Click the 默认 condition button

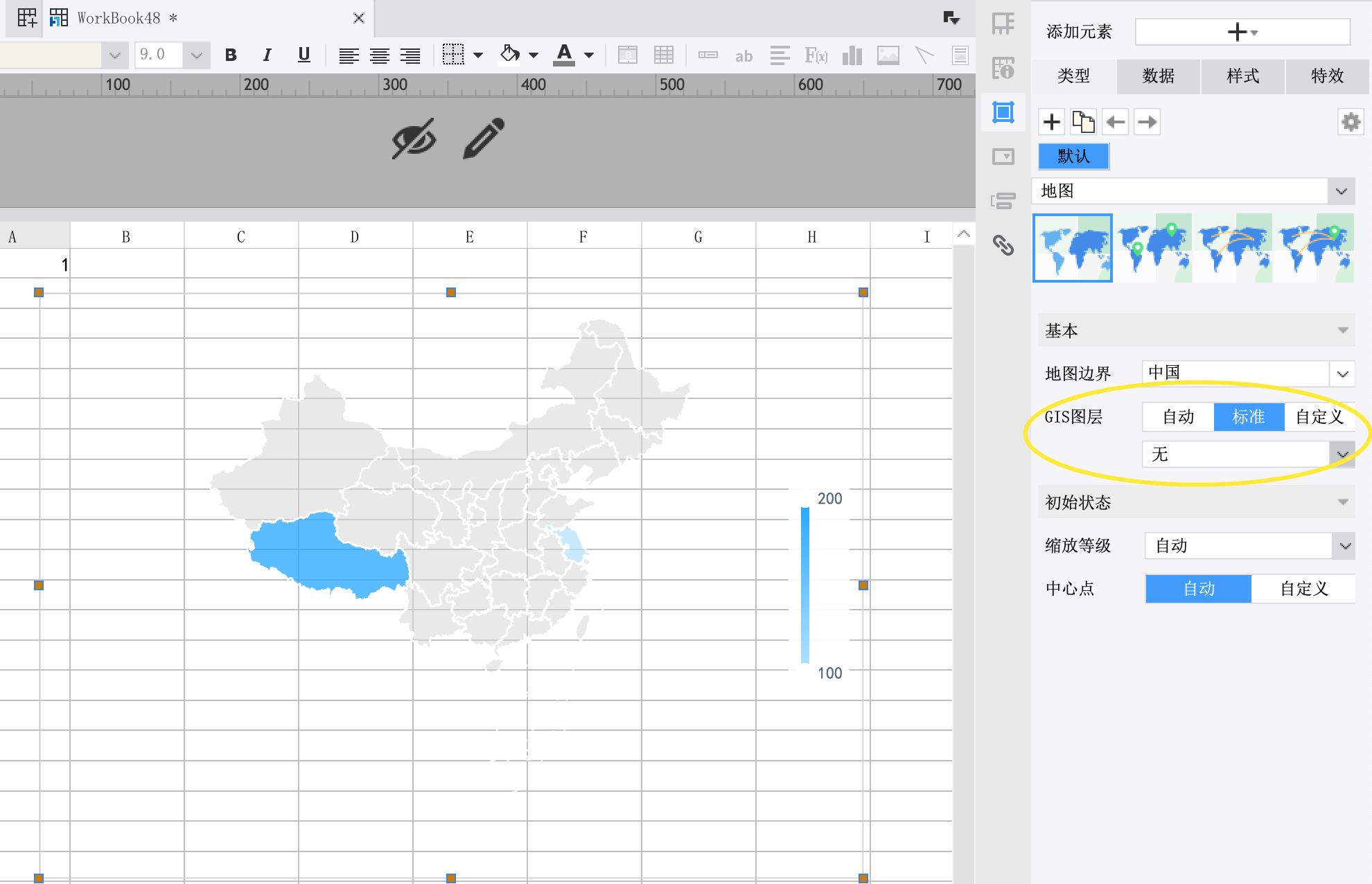coord(1073,156)
